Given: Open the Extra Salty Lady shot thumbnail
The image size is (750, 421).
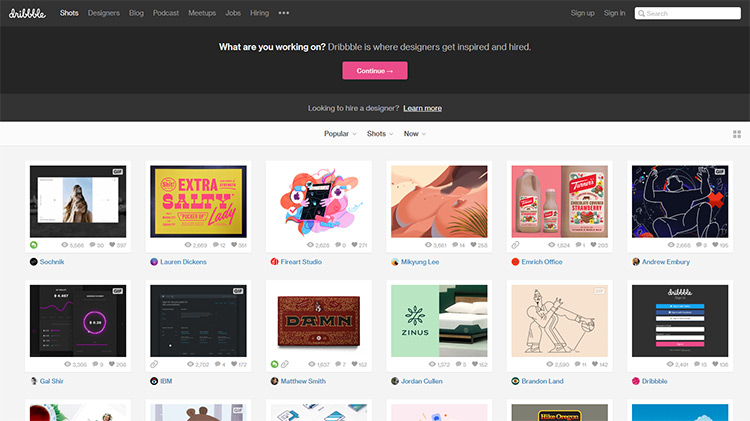Looking at the screenshot, I should pyautogui.click(x=199, y=201).
